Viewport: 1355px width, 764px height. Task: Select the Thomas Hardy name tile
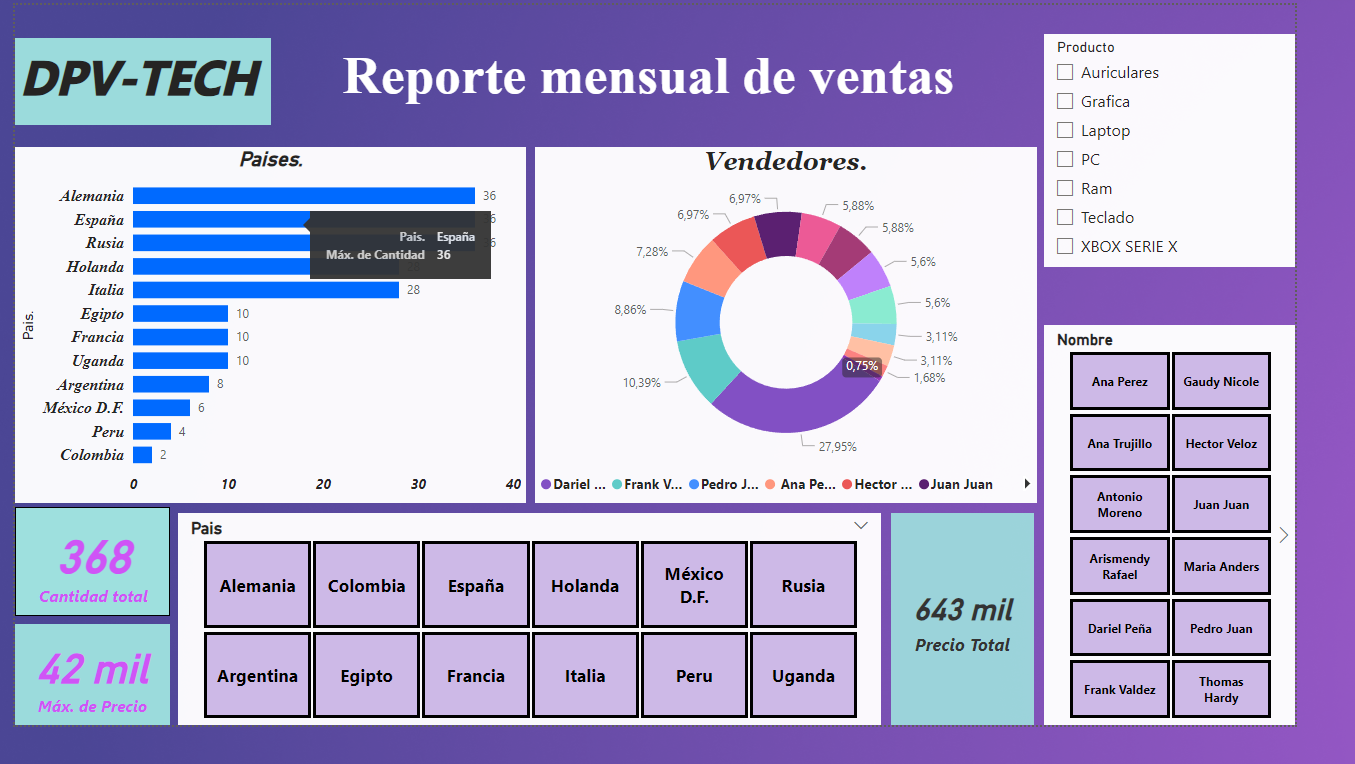point(1221,690)
